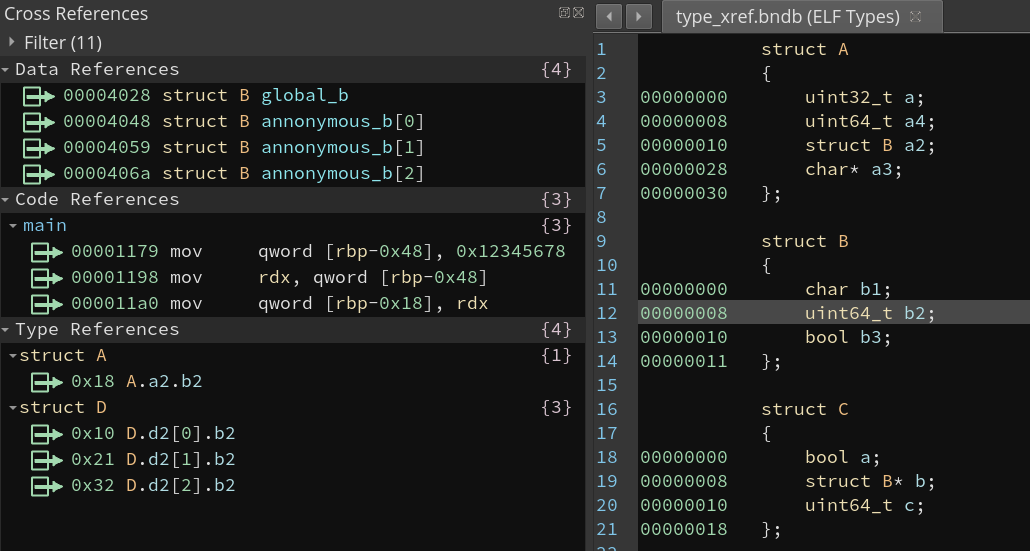Collapse the Code References section
The image size is (1030, 551).
[5, 200]
